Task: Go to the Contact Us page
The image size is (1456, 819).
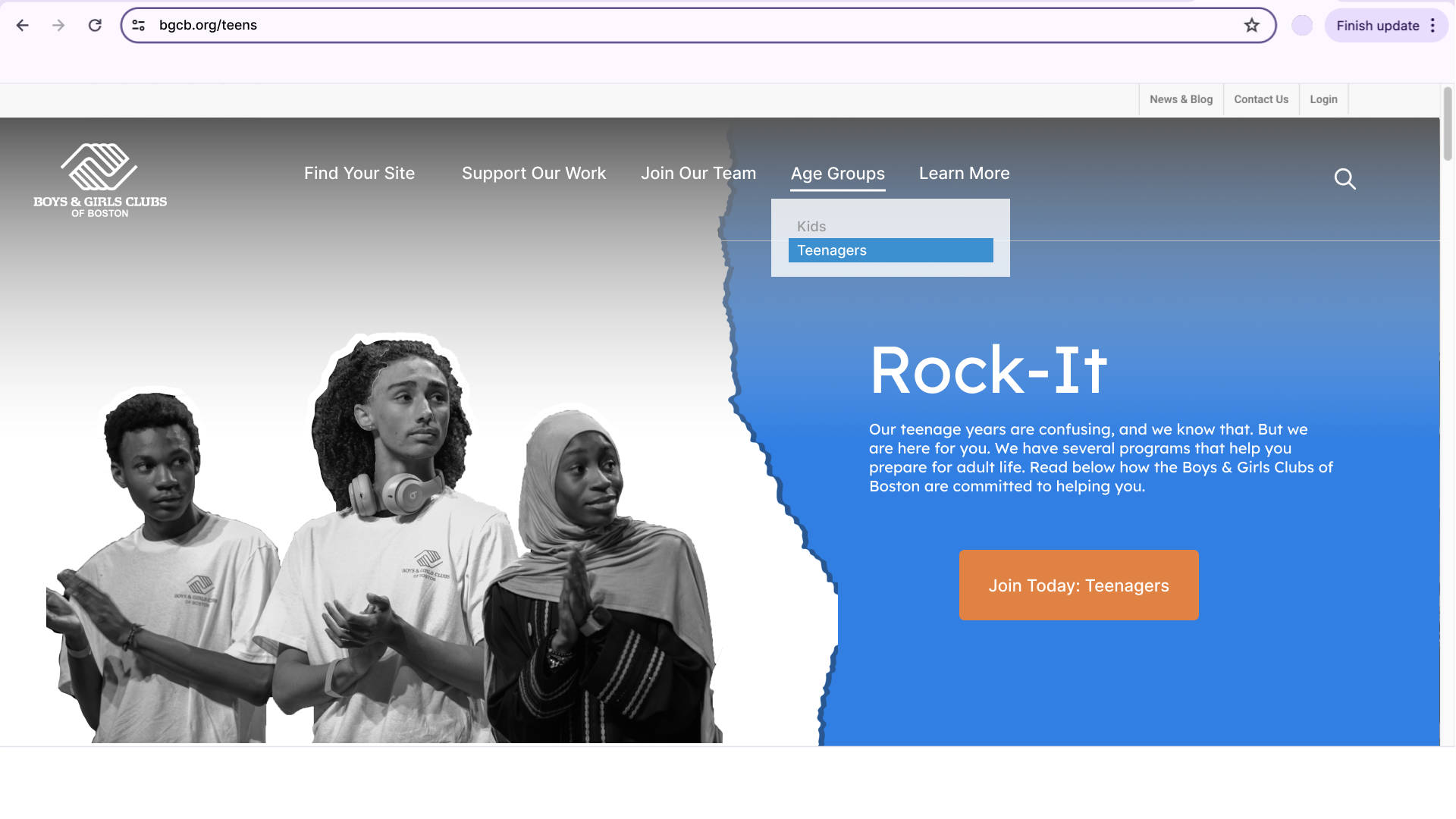Action: (x=1260, y=99)
